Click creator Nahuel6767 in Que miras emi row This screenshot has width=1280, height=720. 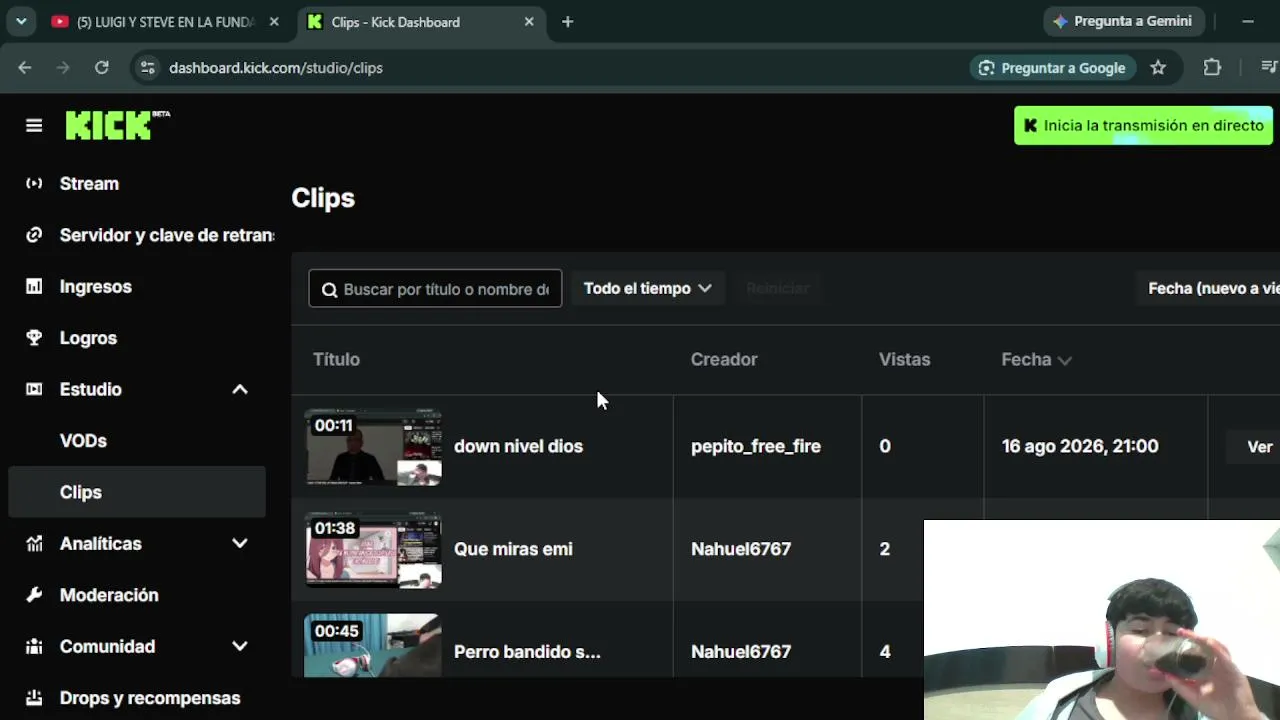[741, 549]
